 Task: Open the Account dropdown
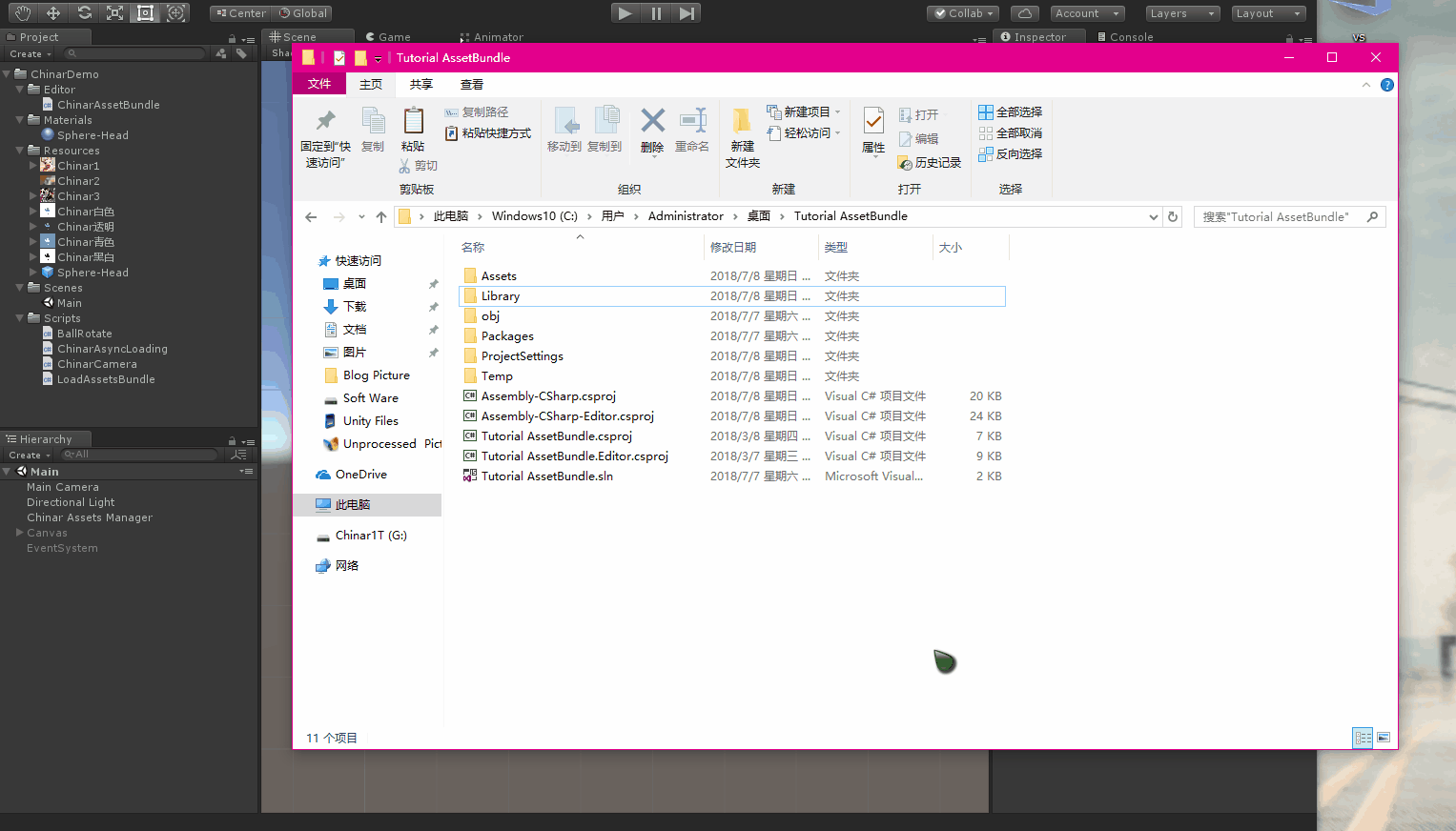coord(1088,13)
